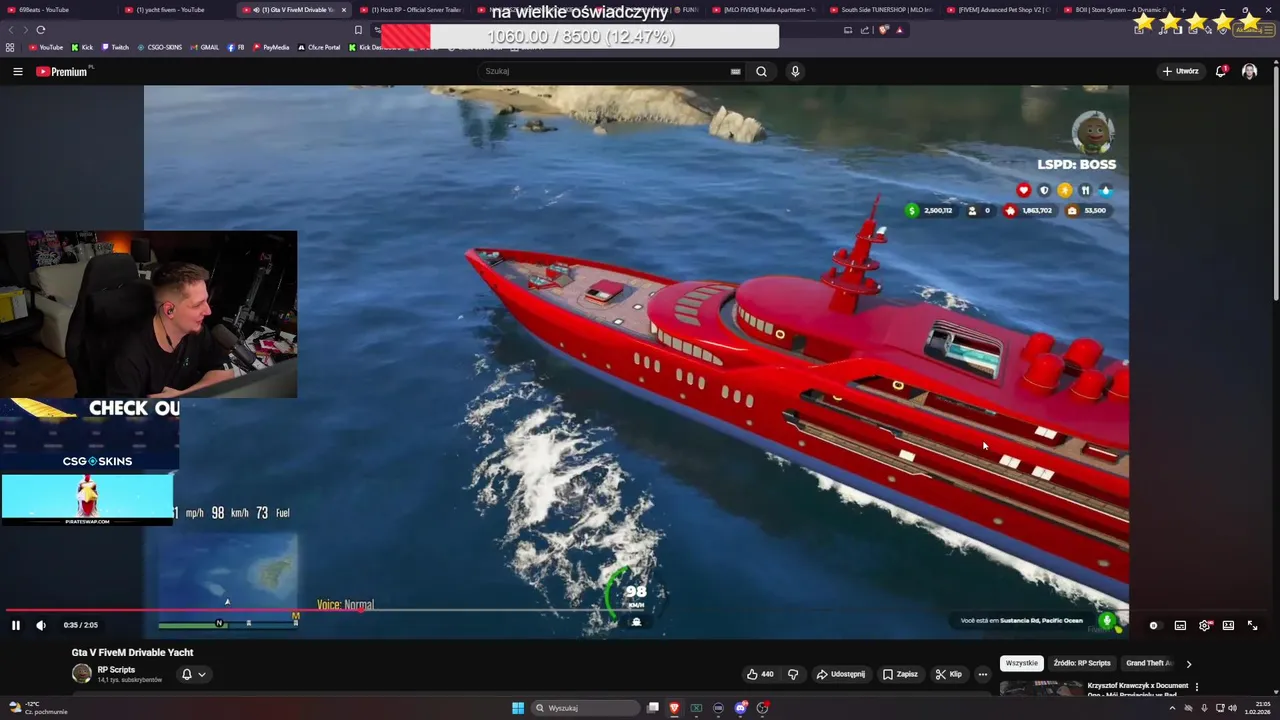Toggle subtitles in the video player
This screenshot has width=1280, height=720.
pyautogui.click(x=1180, y=625)
